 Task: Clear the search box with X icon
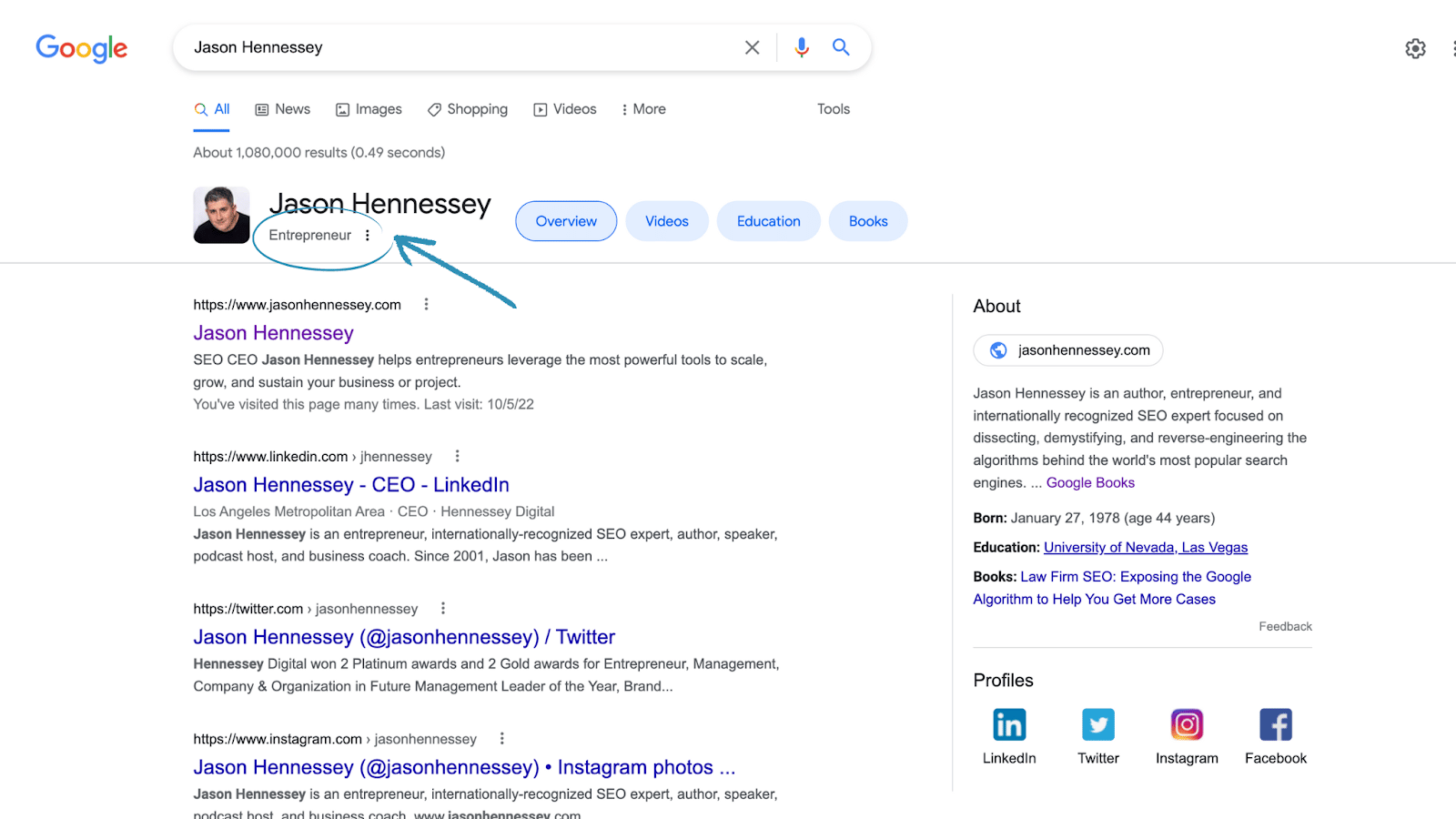[752, 47]
